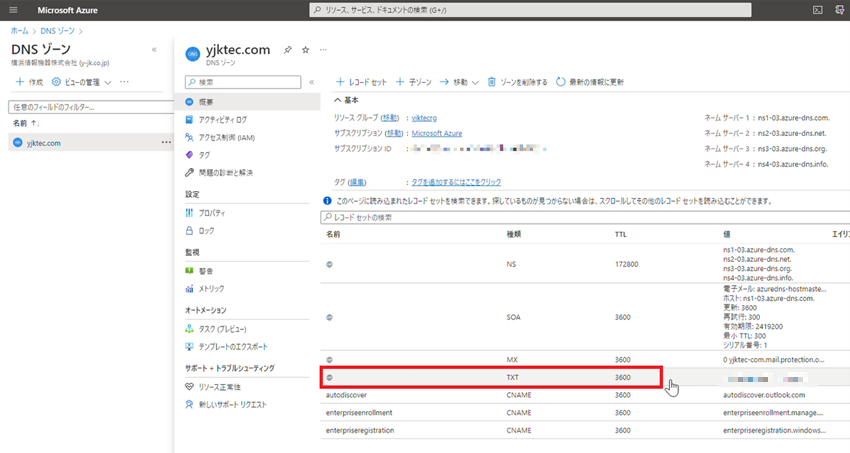Click ゾーンを削除する
The image size is (850, 453).
pos(518,82)
